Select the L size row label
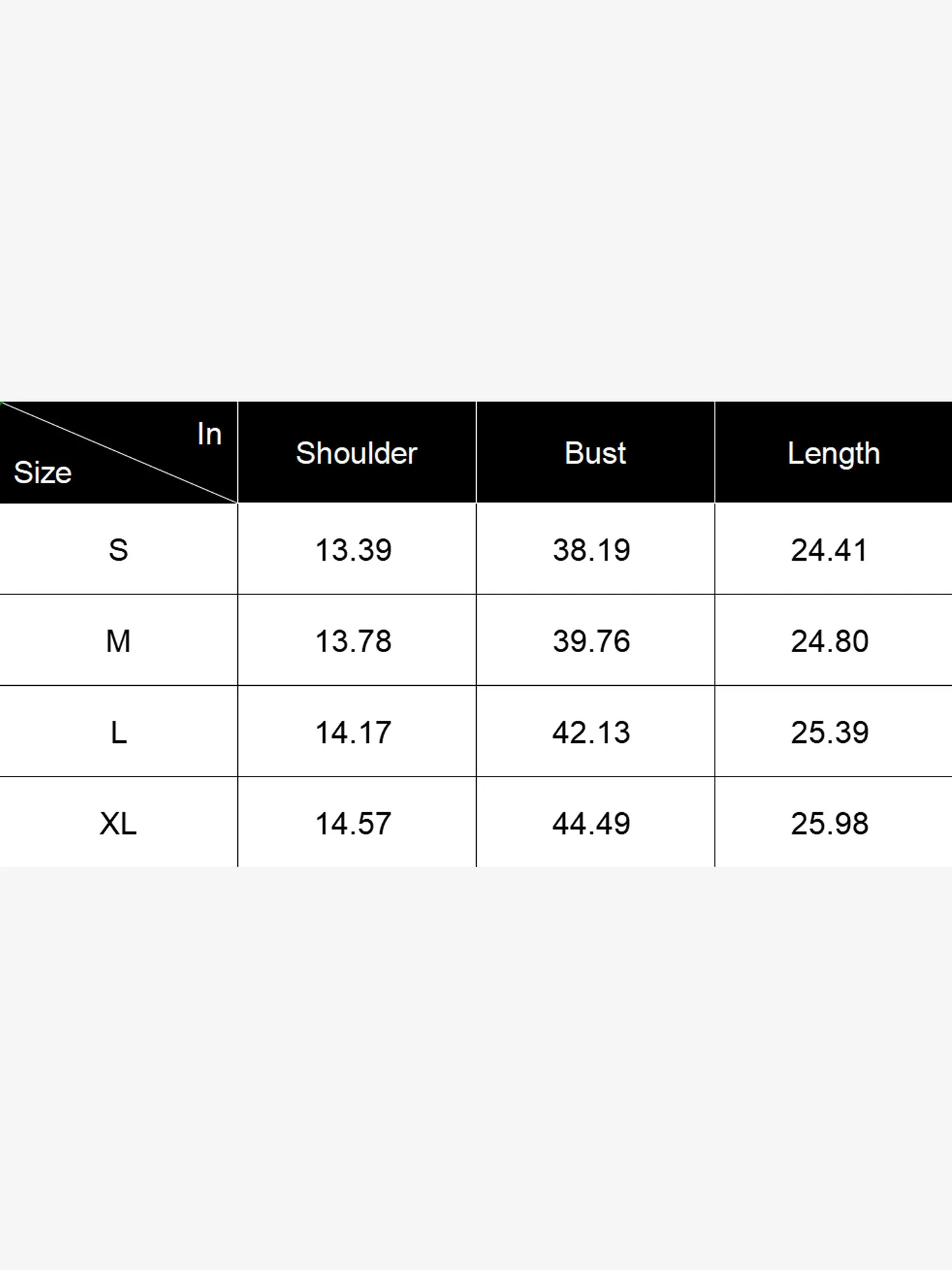Image resolution: width=952 pixels, height=1270 pixels. [119, 733]
